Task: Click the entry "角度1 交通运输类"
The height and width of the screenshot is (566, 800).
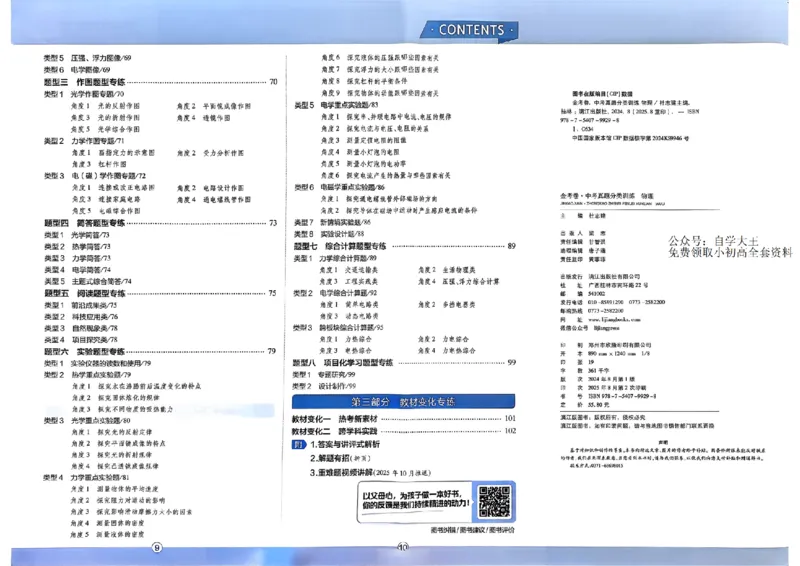Action: pos(349,270)
